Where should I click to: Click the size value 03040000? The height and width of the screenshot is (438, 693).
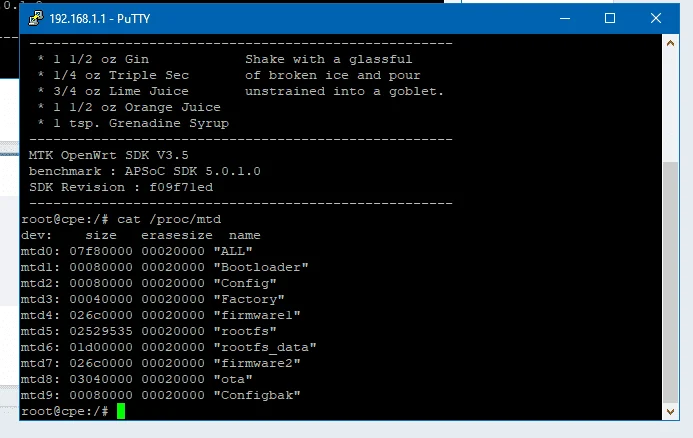[101, 379]
